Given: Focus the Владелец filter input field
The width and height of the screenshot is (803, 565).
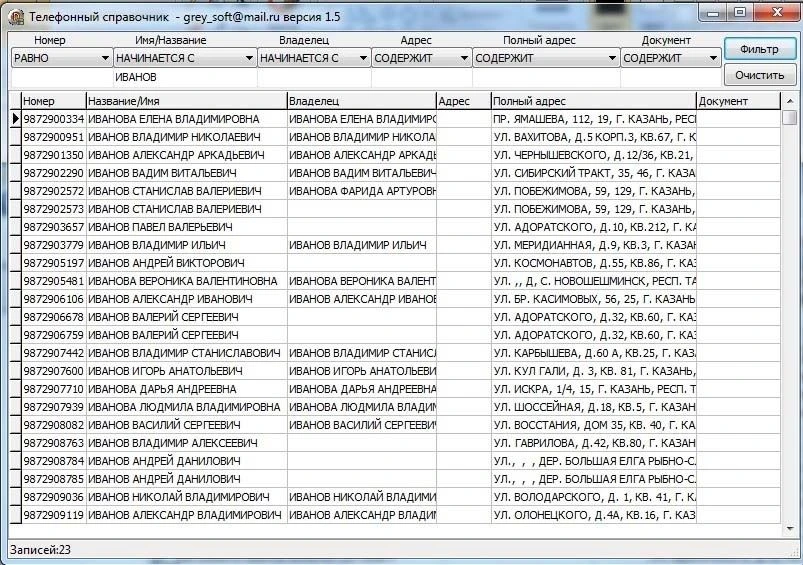Looking at the screenshot, I should click(x=314, y=77).
